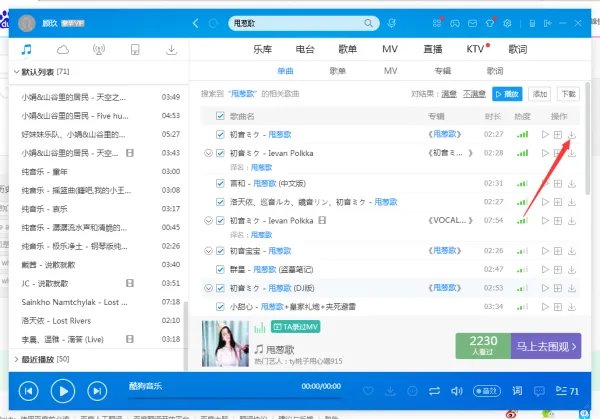Click the blue 播放 button
The height and width of the screenshot is (419, 600).
point(507,94)
